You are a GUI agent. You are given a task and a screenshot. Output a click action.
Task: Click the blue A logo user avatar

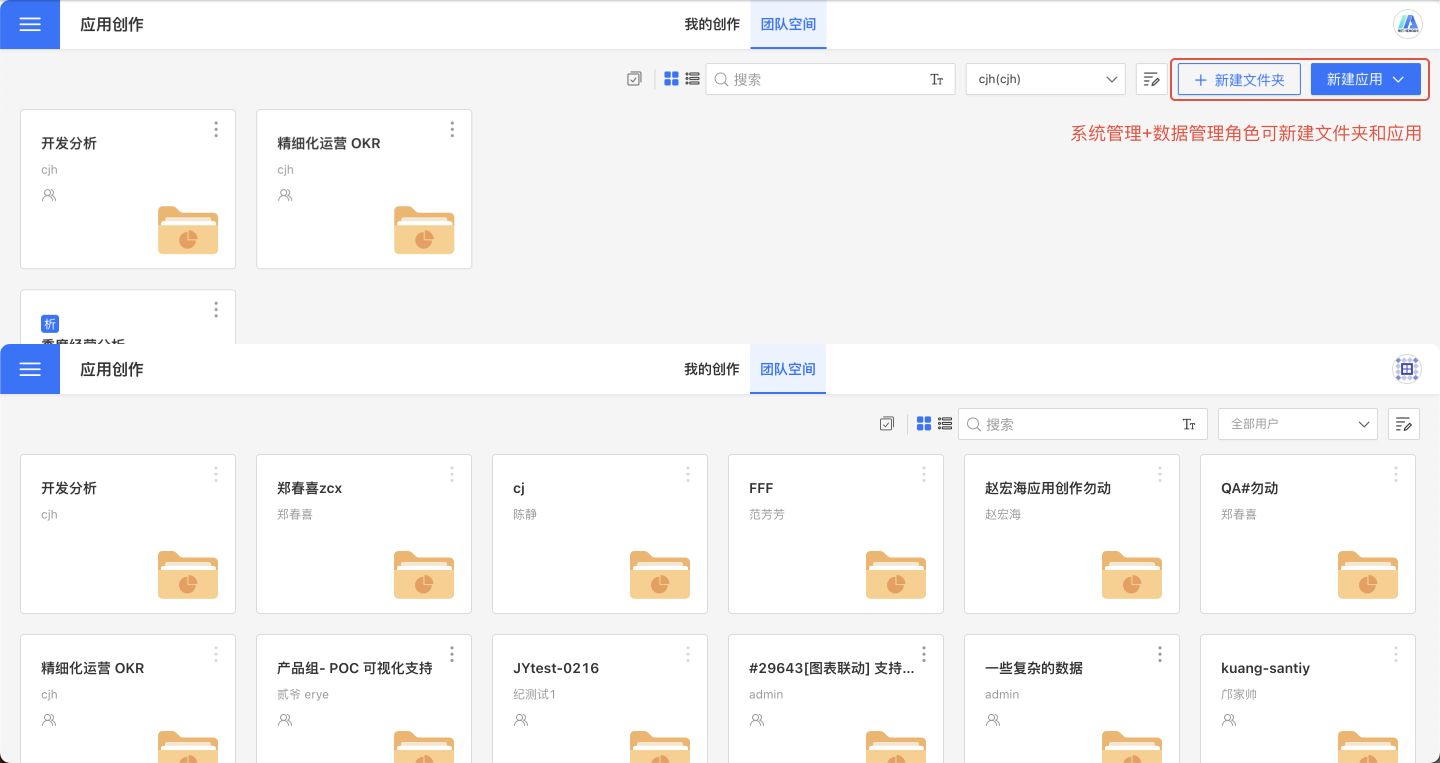1408,24
